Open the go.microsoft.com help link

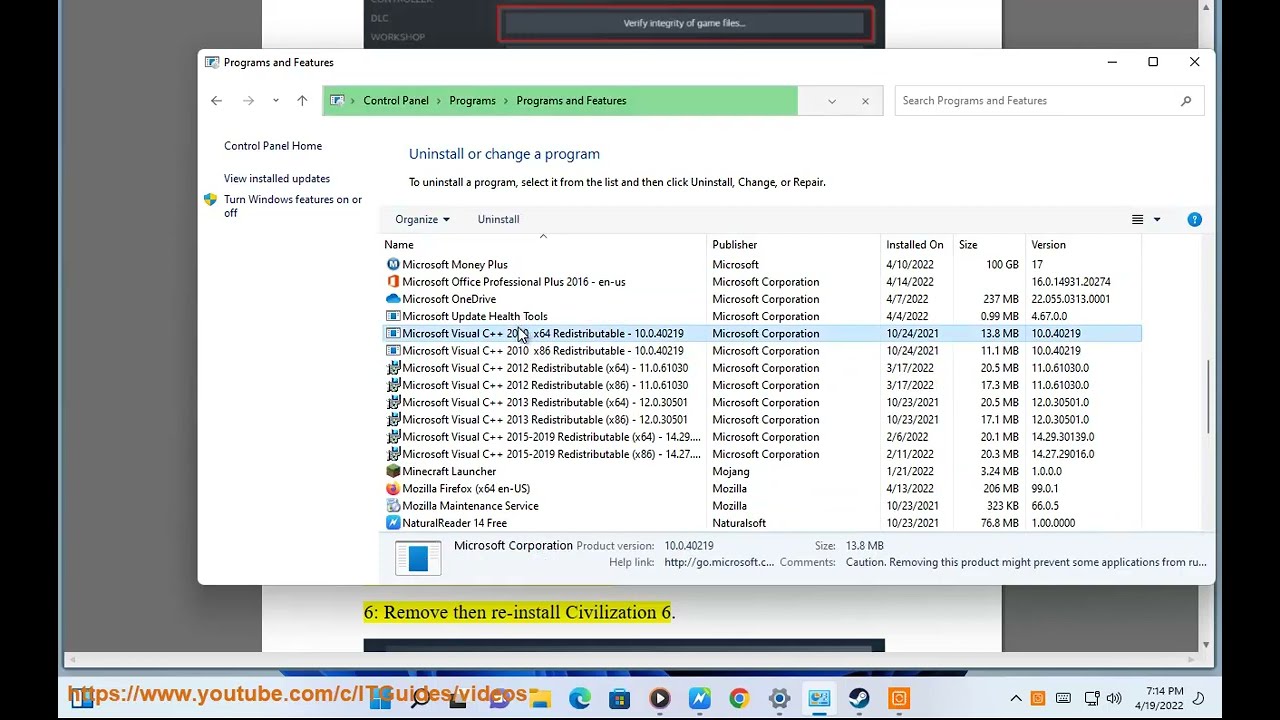719,562
